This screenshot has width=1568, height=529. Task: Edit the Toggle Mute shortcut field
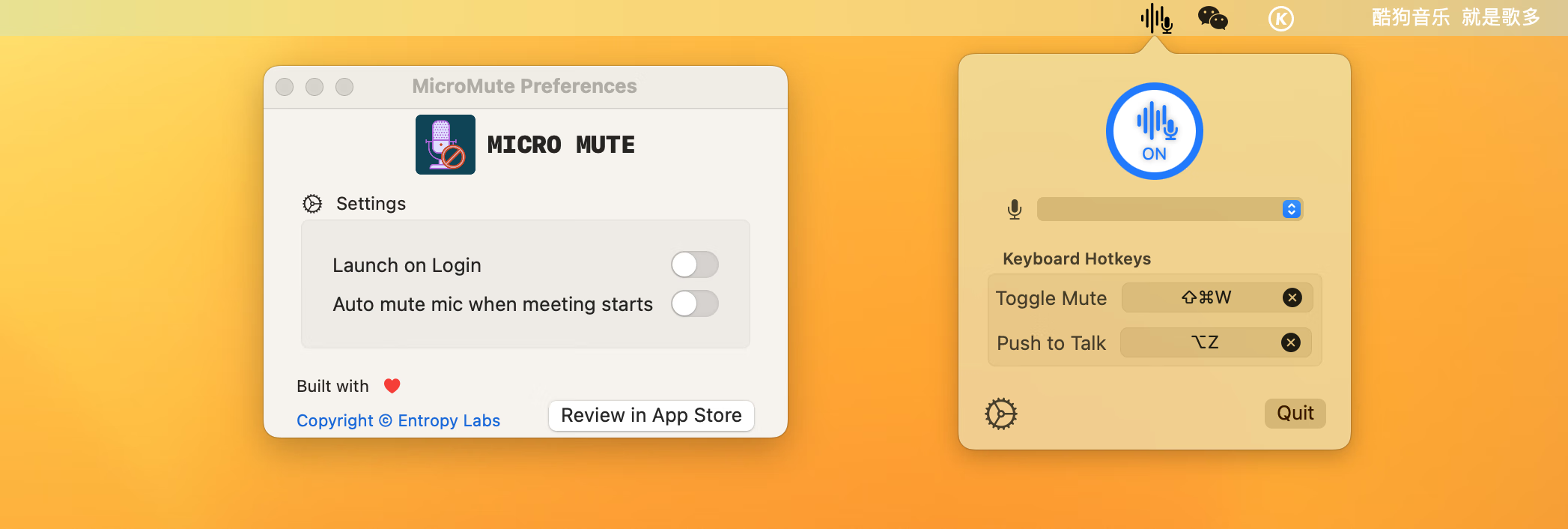(1204, 297)
